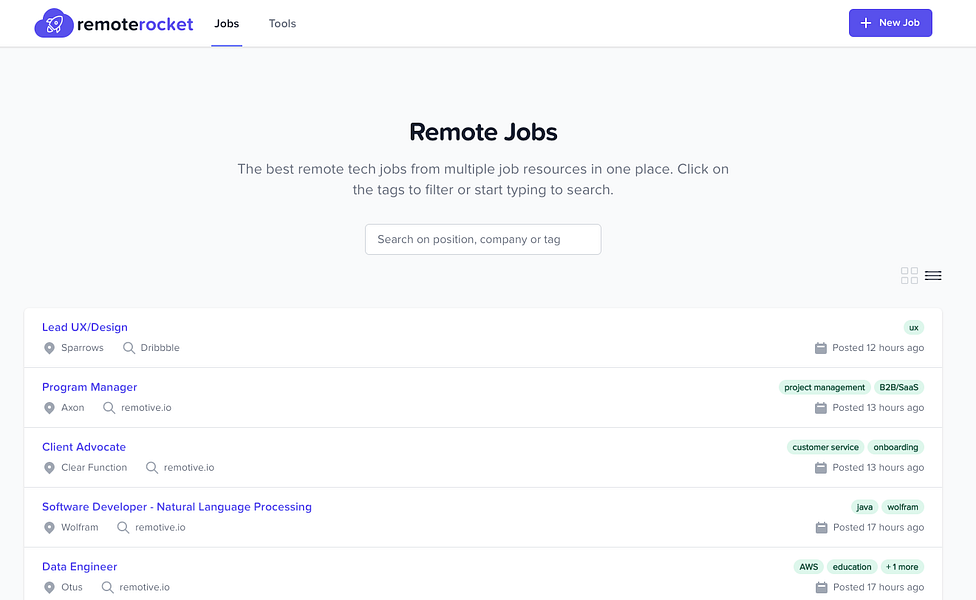Screen dimensions: 976x600
Task: Focus the position, company or tag search field
Action: coord(483,240)
